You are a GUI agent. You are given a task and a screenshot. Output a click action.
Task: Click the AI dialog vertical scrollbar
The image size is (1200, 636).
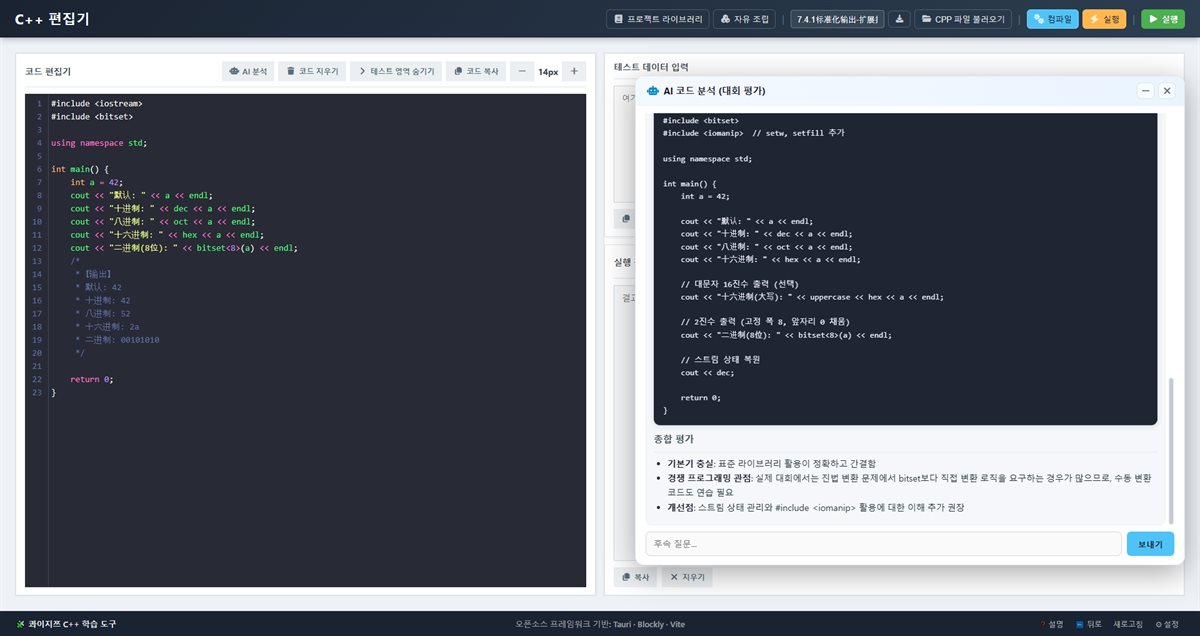[1170, 450]
